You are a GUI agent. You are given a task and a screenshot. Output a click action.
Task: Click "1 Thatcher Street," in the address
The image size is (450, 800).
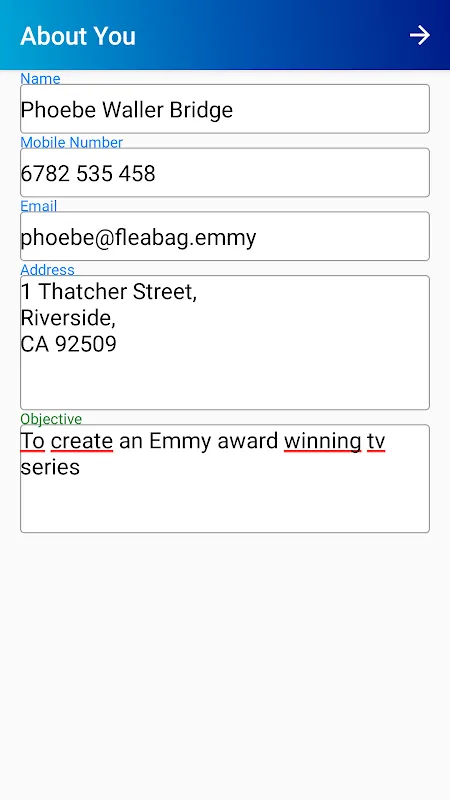109,292
